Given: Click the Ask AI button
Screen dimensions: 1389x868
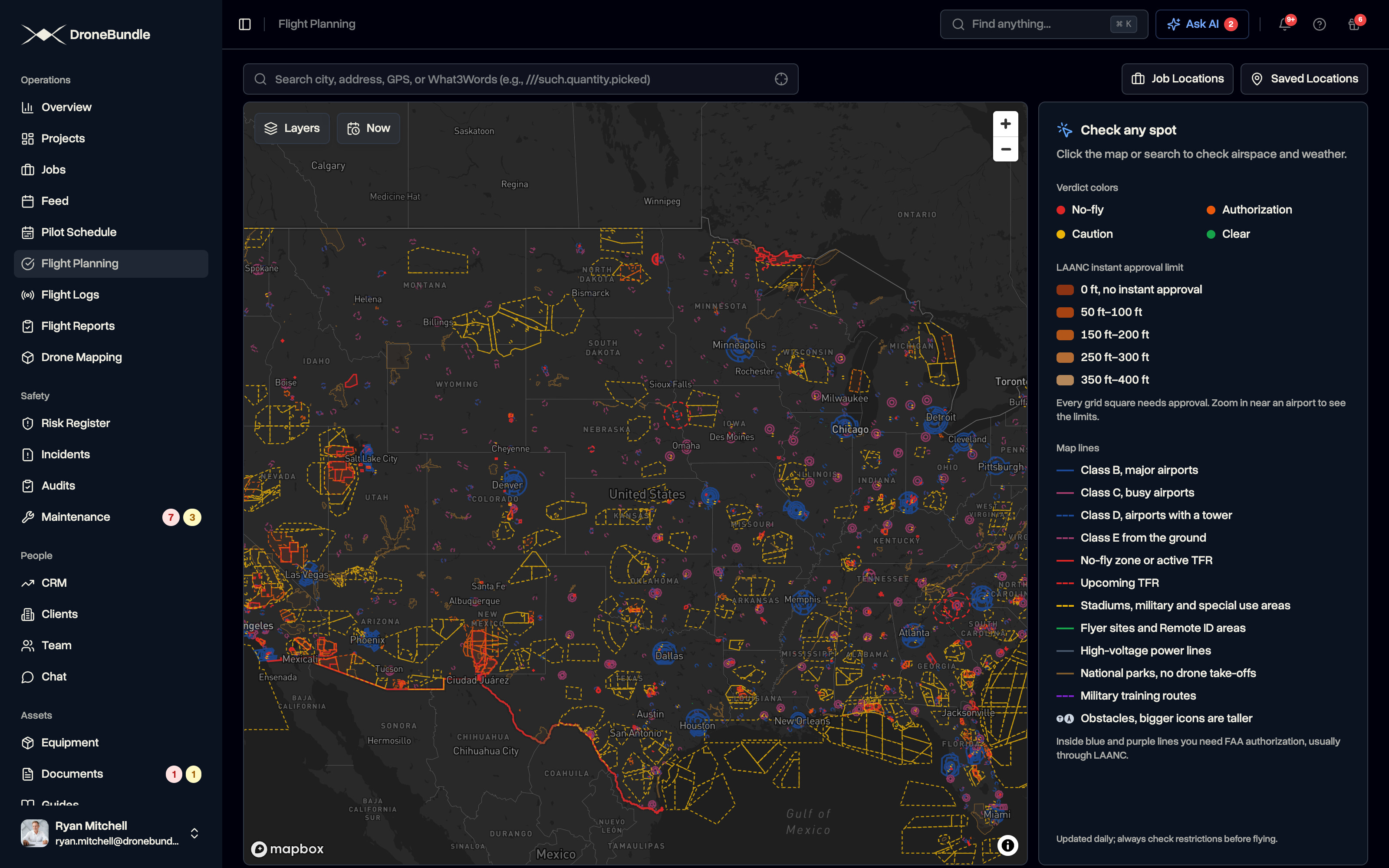Looking at the screenshot, I should (1202, 24).
